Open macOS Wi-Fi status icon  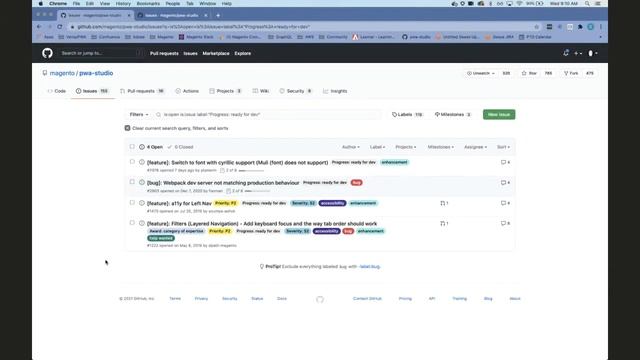tap(520, 4)
